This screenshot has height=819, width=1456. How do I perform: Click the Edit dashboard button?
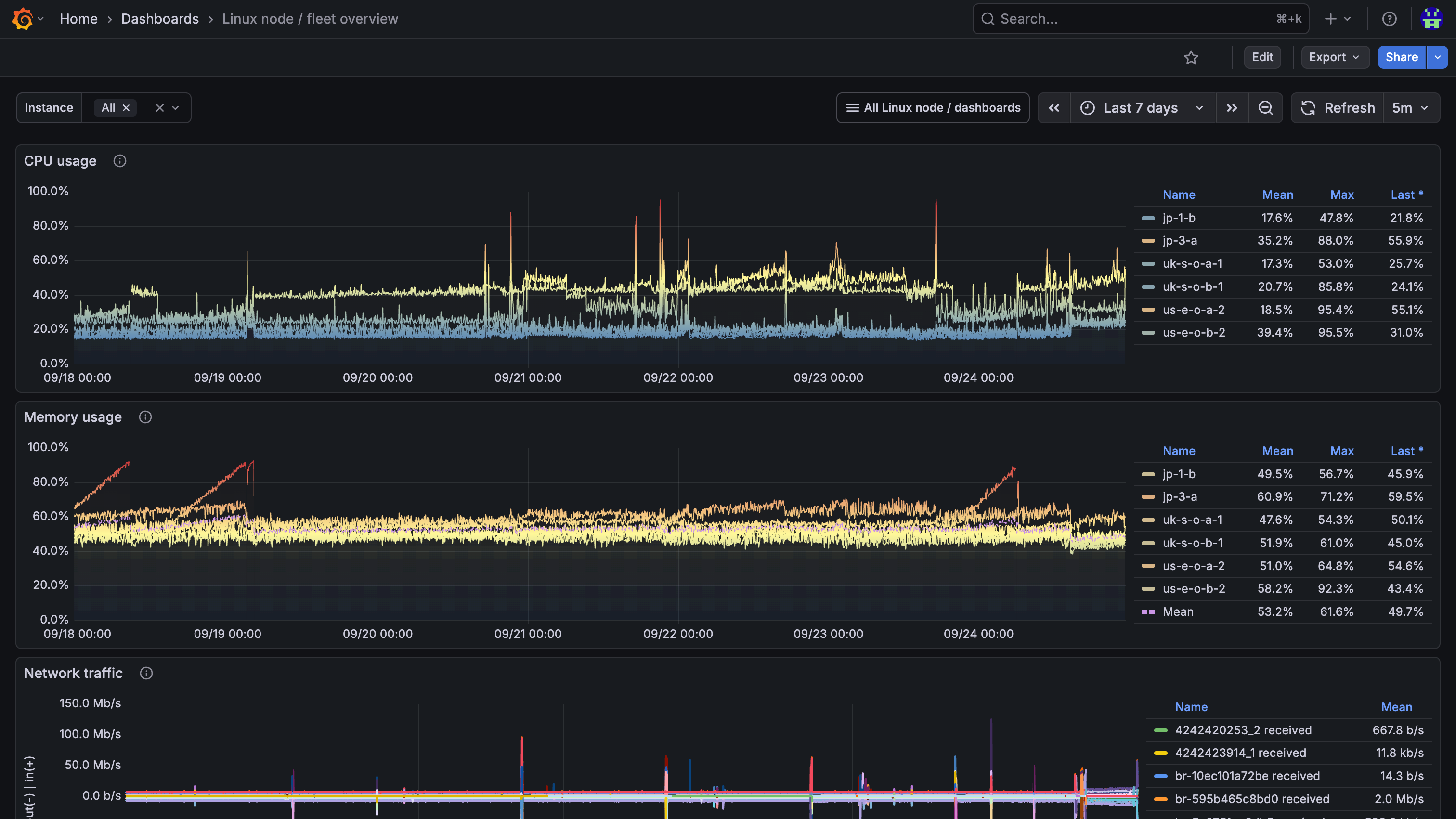pos(1262,57)
